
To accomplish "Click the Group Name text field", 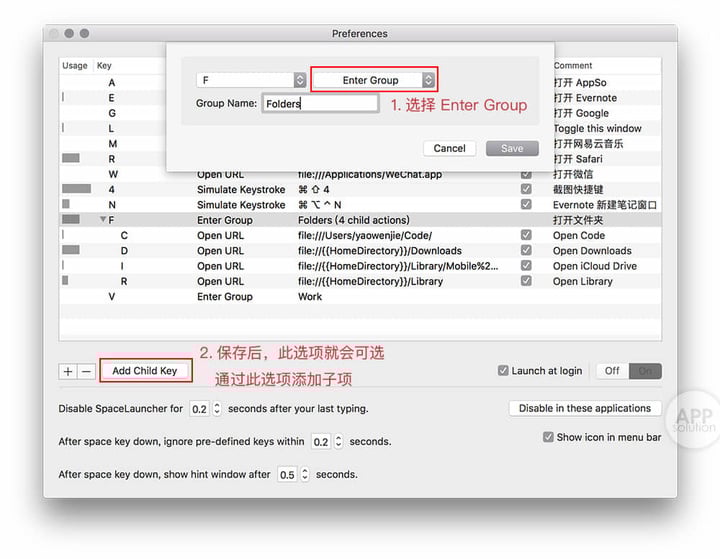I will coord(320,103).
